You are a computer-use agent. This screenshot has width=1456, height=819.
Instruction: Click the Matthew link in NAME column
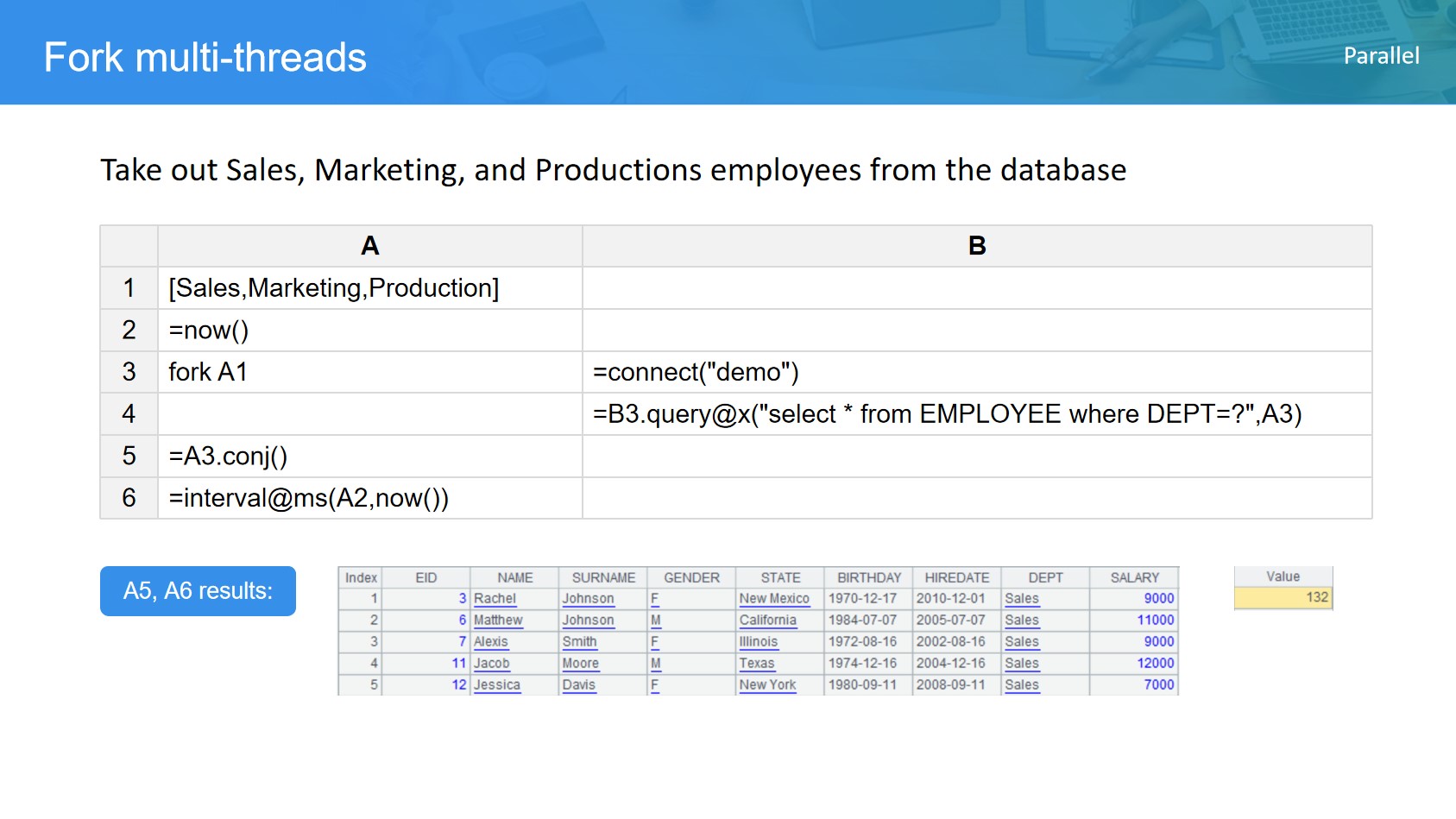click(x=498, y=621)
